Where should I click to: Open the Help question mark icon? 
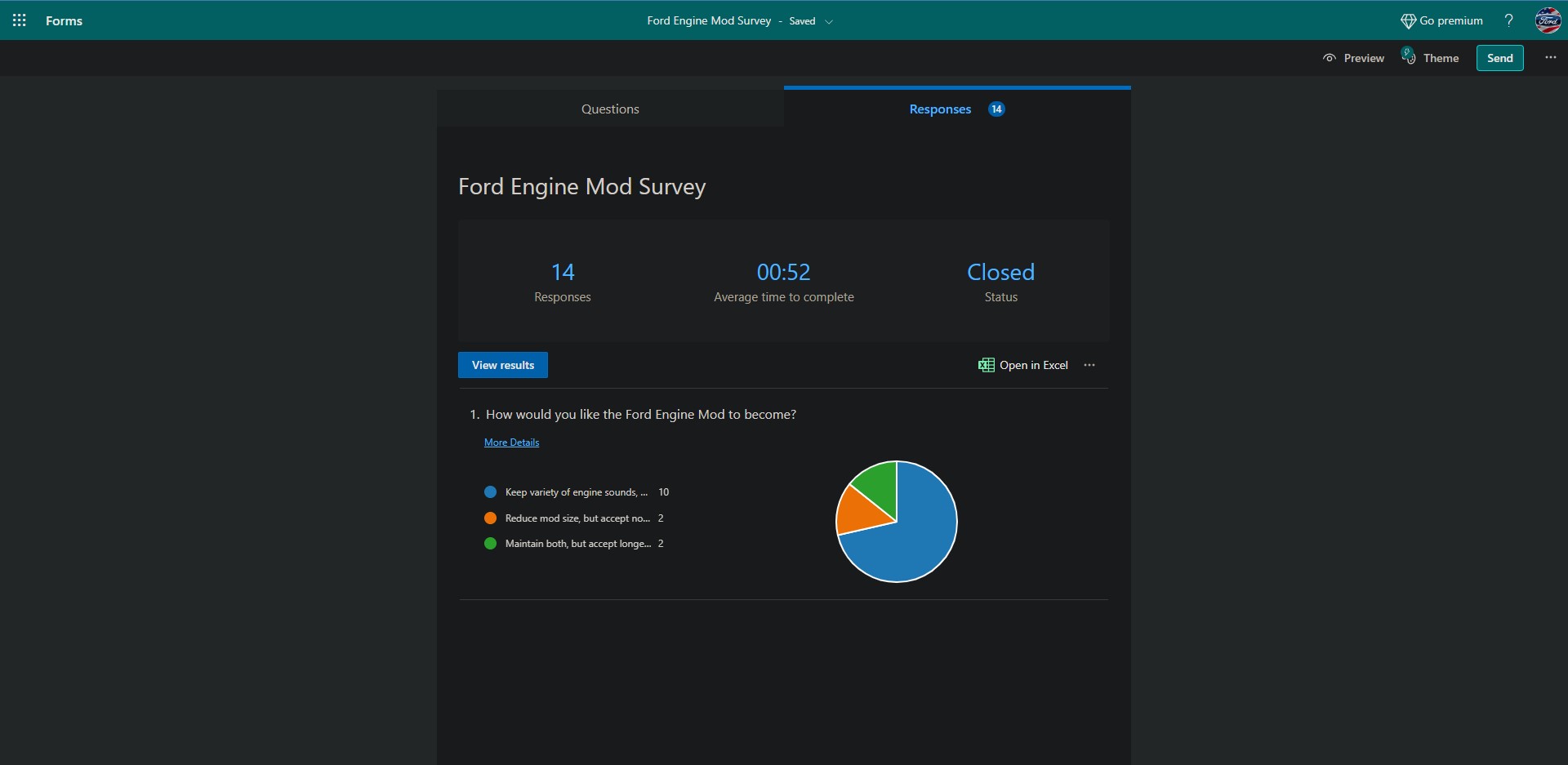point(1508,20)
